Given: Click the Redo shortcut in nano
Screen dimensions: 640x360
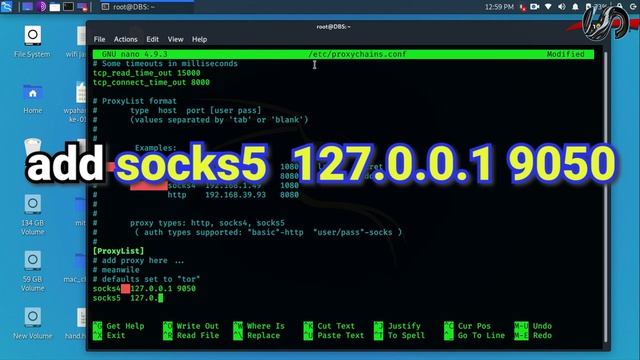Looking at the screenshot, I should tap(533, 336).
